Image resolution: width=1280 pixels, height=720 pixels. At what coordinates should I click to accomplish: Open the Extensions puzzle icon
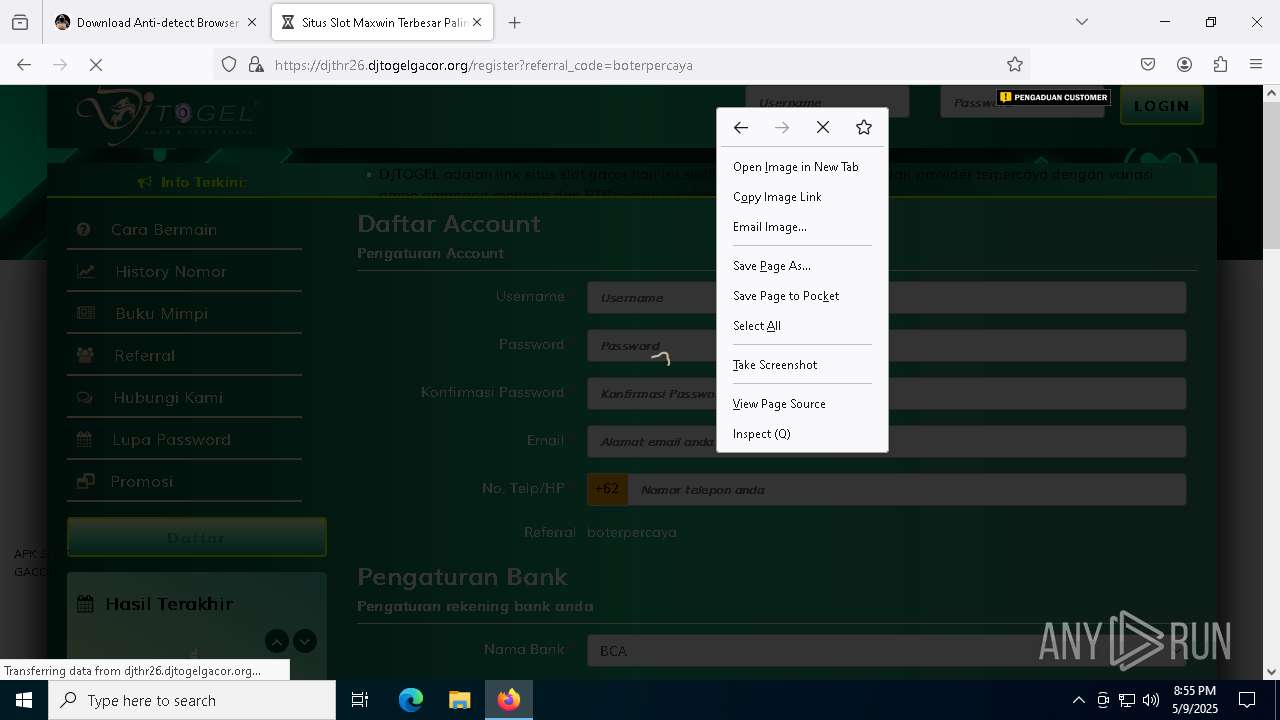click(1220, 65)
